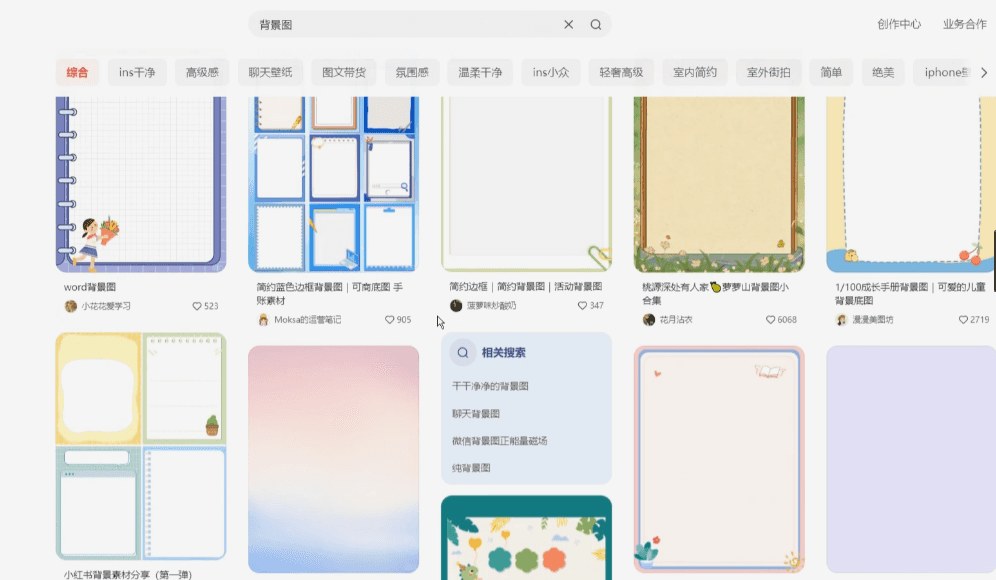Open the word背景图 notebook thumbnail
Viewport: 996px width, 580px height.
point(141,184)
